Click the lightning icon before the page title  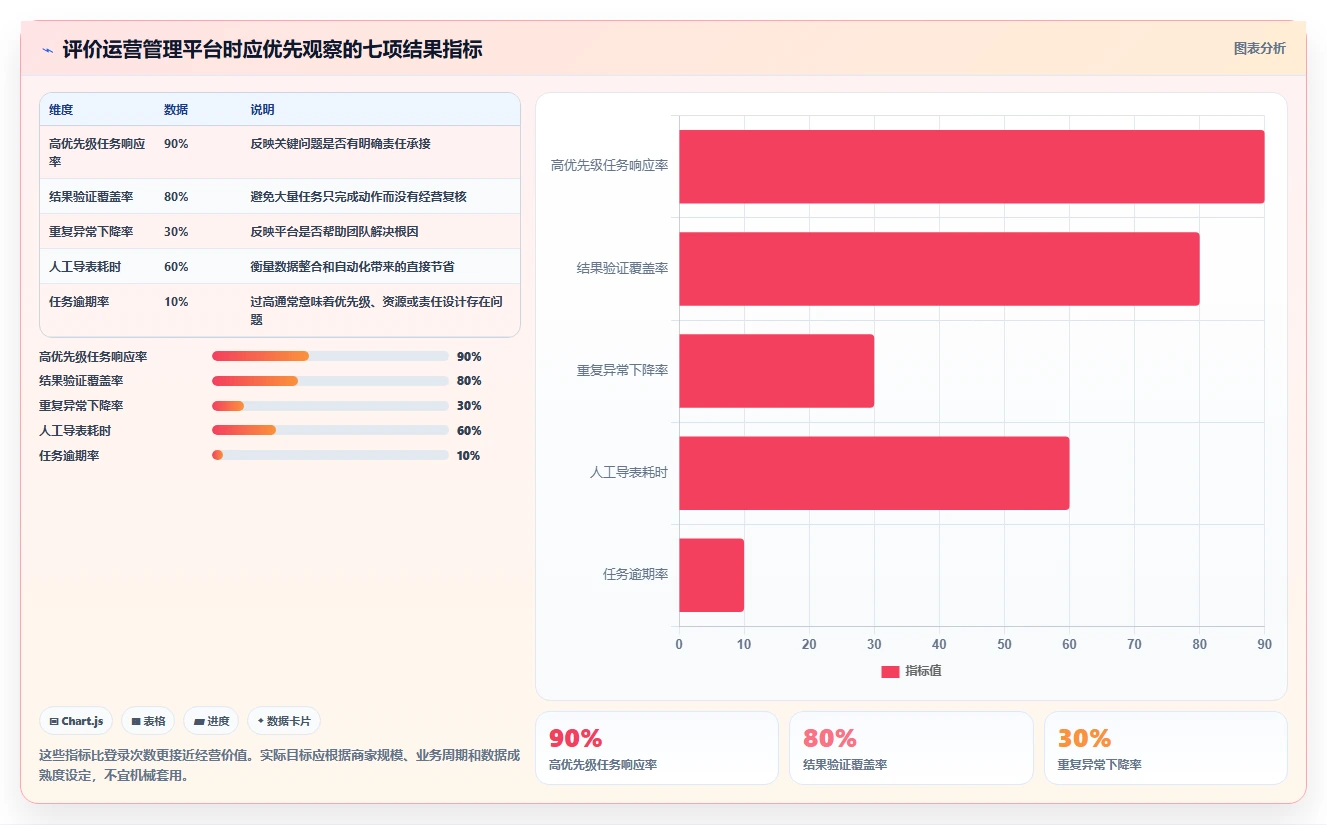pos(48,49)
